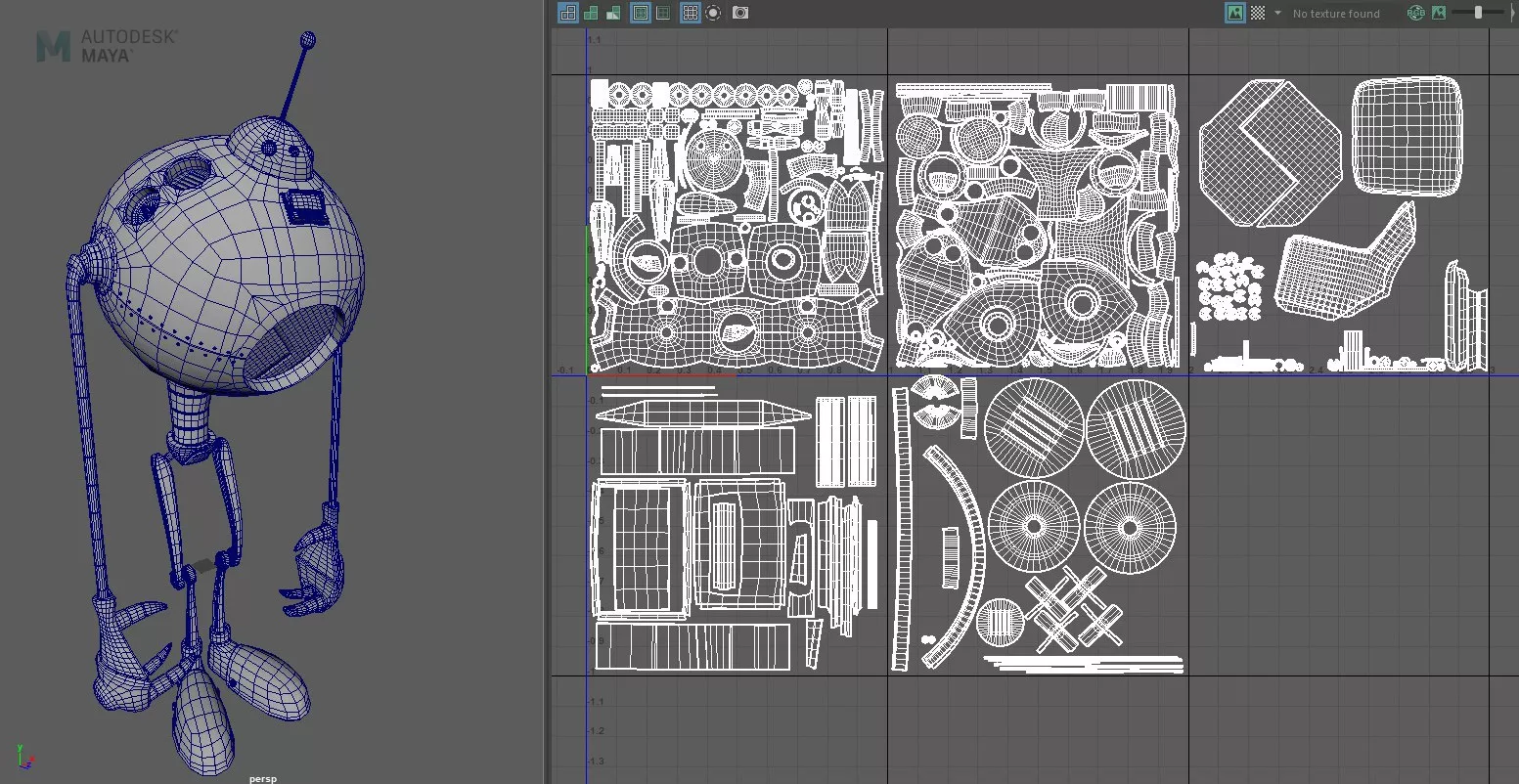Click the checkerboard pattern icon
This screenshot has width=1519, height=784.
1258,13
